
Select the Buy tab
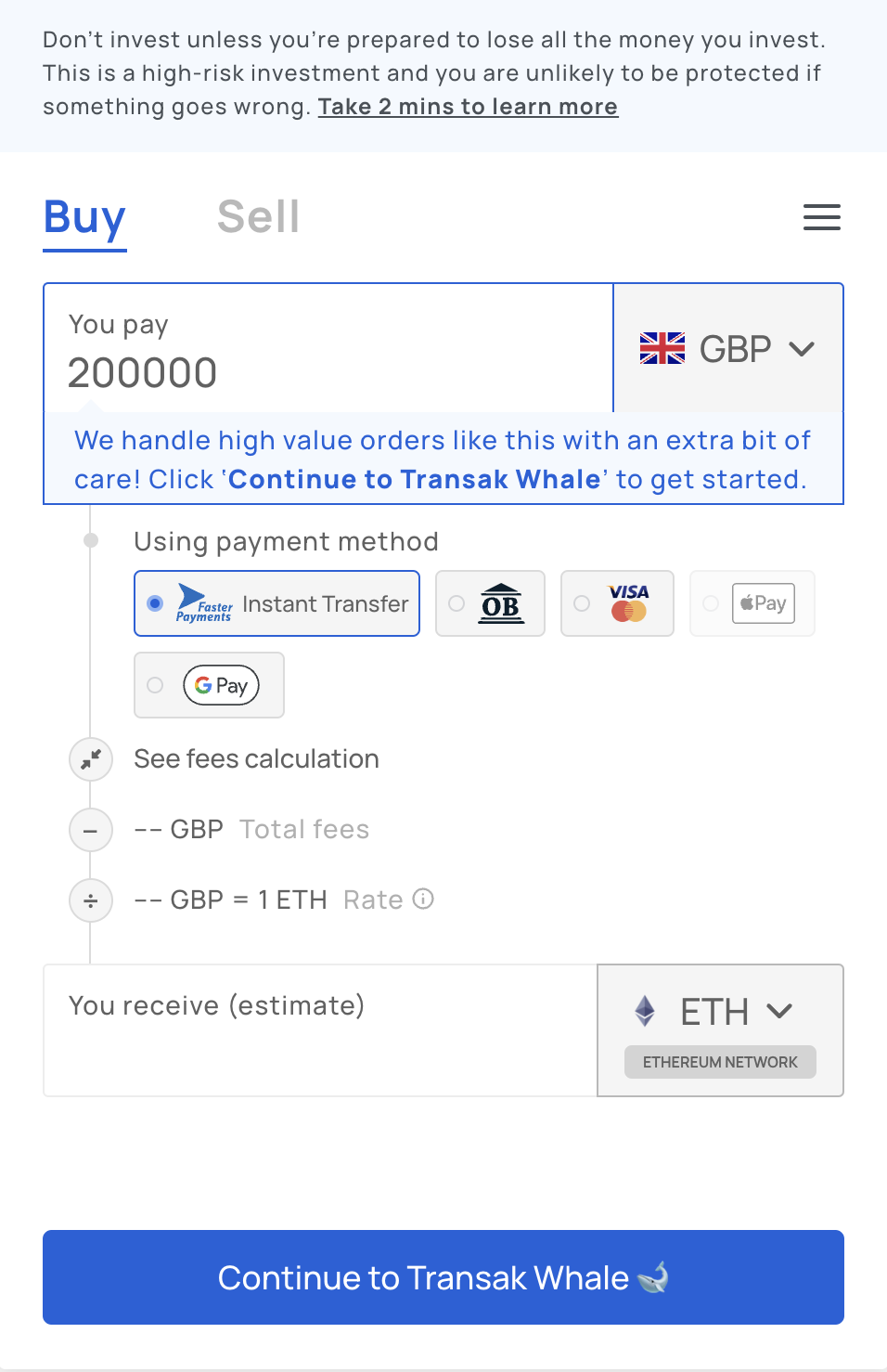(x=84, y=217)
